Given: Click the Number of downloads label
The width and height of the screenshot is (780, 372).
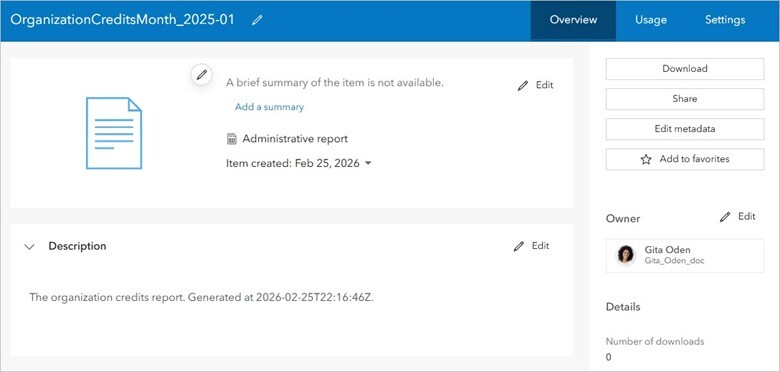Looking at the screenshot, I should [655, 341].
